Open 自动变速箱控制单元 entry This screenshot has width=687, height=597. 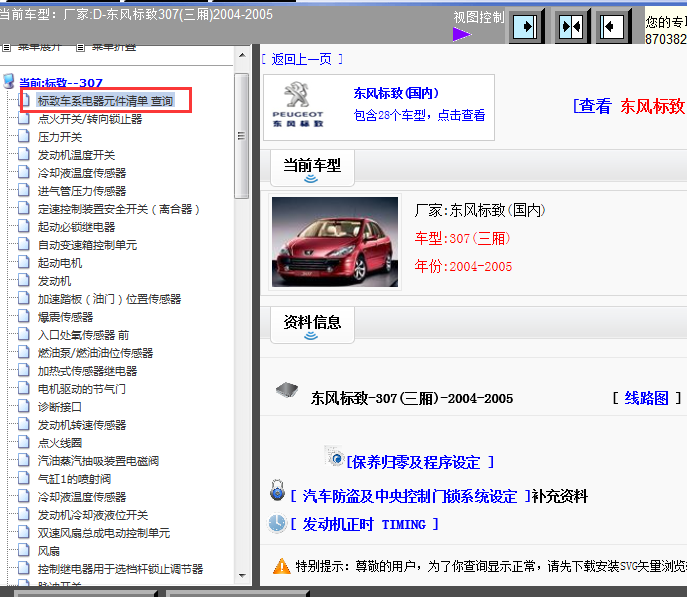point(87,245)
